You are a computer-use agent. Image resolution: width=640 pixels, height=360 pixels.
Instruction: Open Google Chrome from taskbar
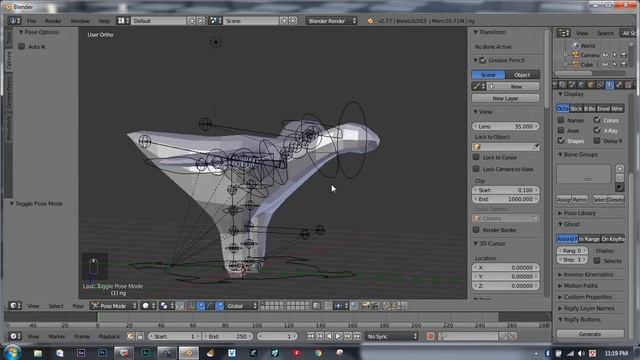318,353
